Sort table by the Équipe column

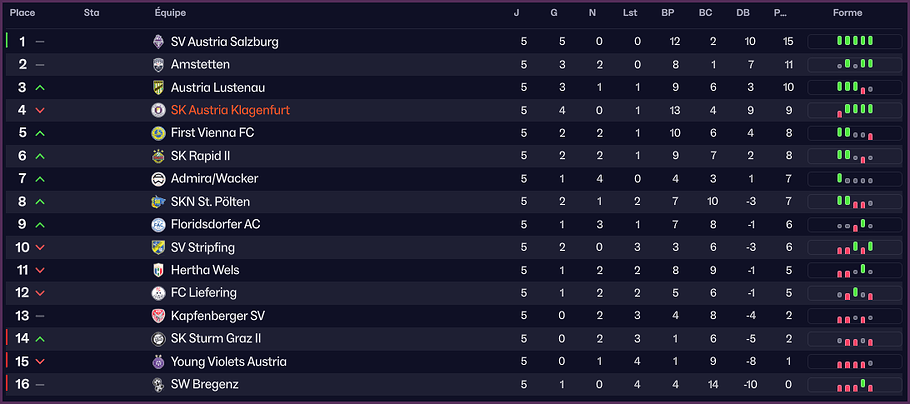[x=171, y=13]
